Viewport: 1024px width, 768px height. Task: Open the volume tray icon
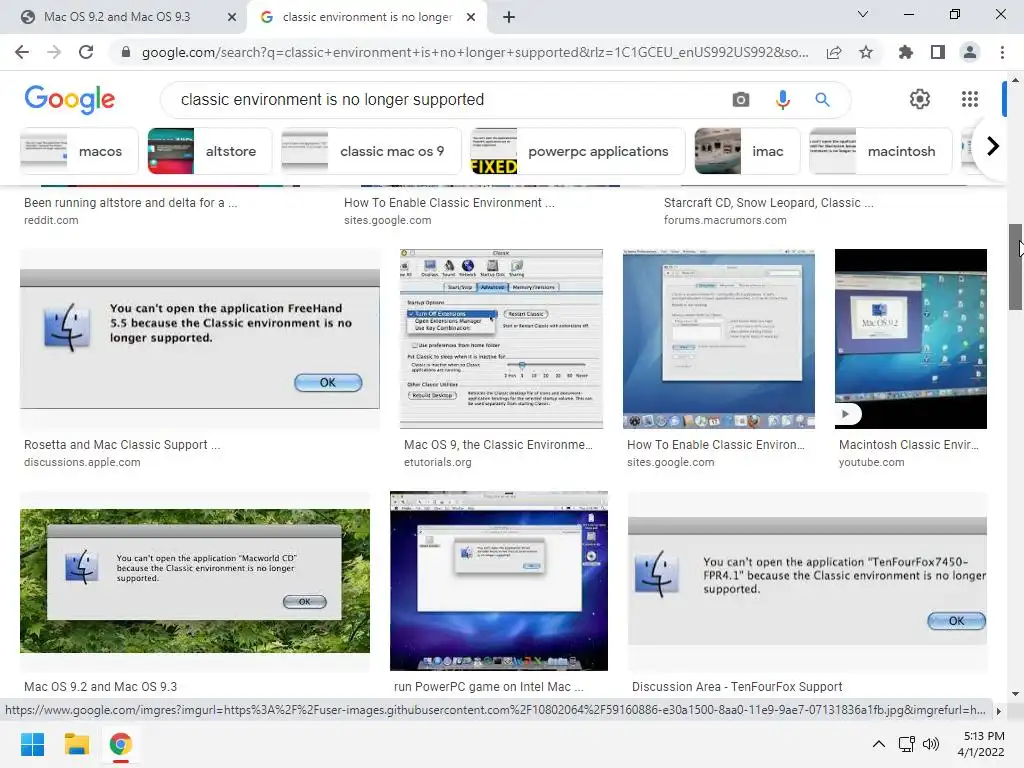(x=931, y=744)
